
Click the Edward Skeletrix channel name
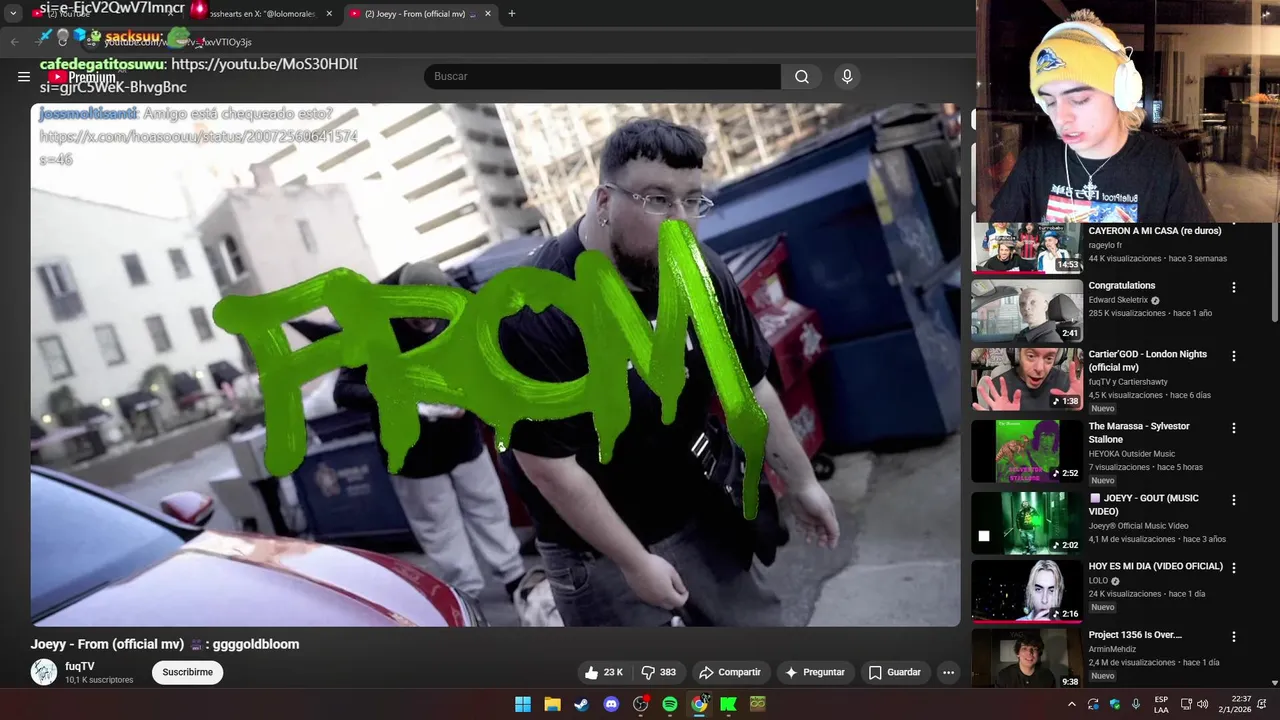click(x=1119, y=300)
